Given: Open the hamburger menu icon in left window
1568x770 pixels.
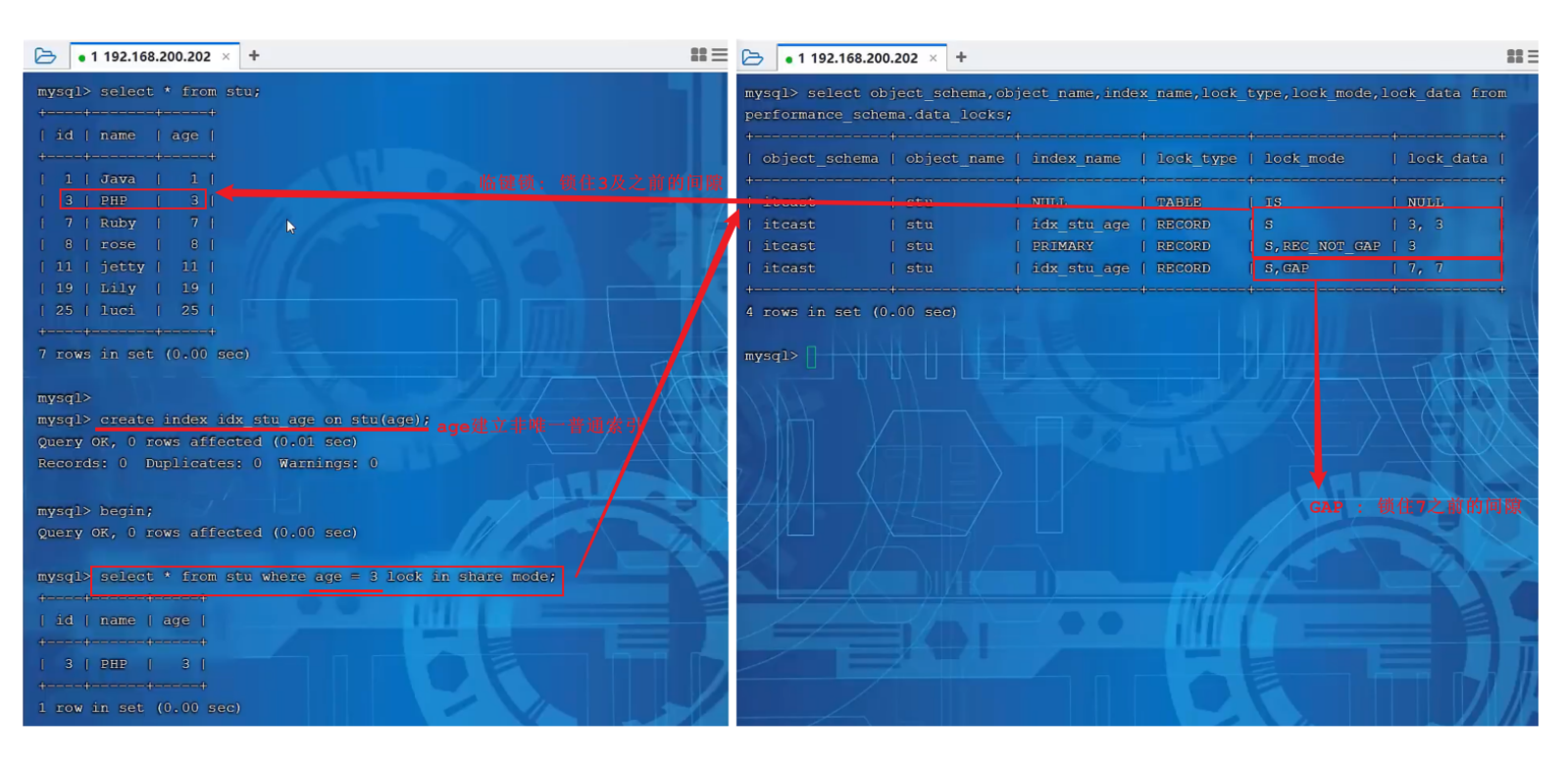Looking at the screenshot, I should [x=719, y=55].
